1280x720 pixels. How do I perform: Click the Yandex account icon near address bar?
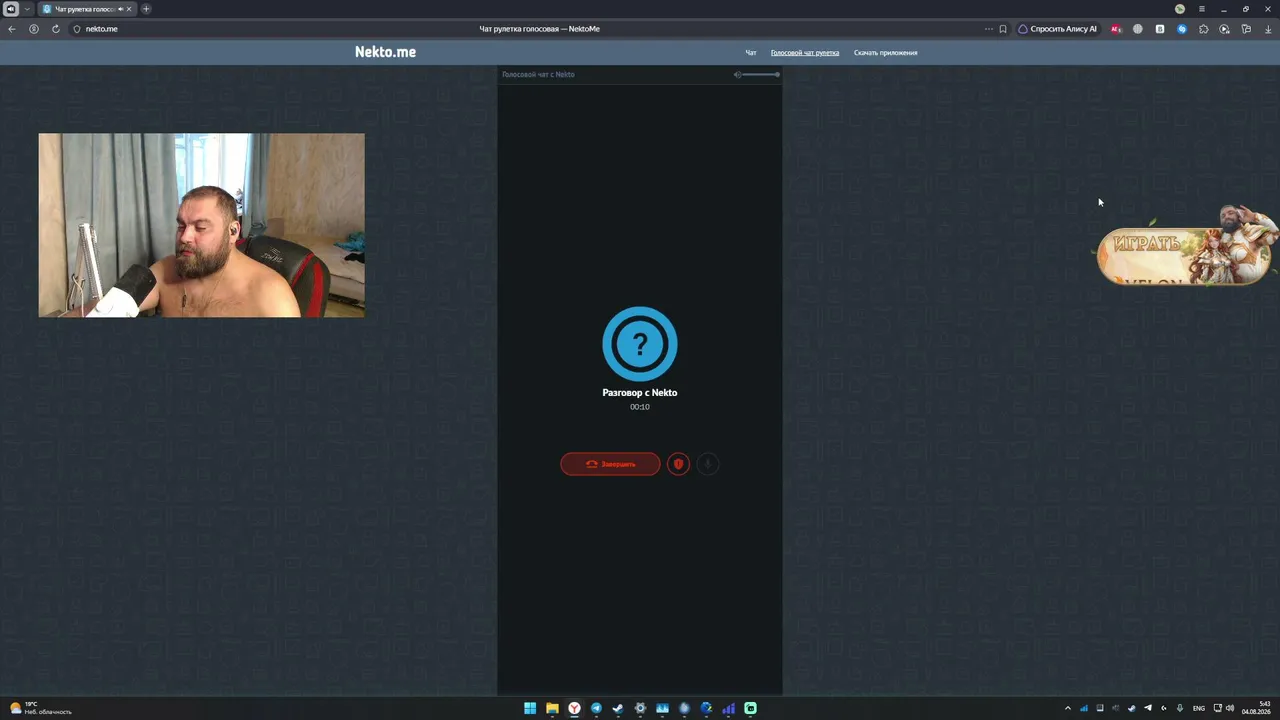[34, 29]
